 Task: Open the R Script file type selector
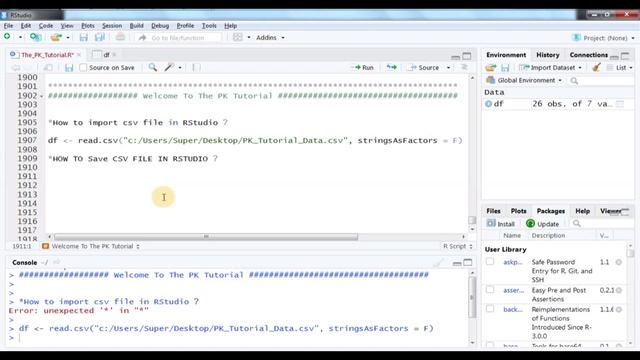458,246
